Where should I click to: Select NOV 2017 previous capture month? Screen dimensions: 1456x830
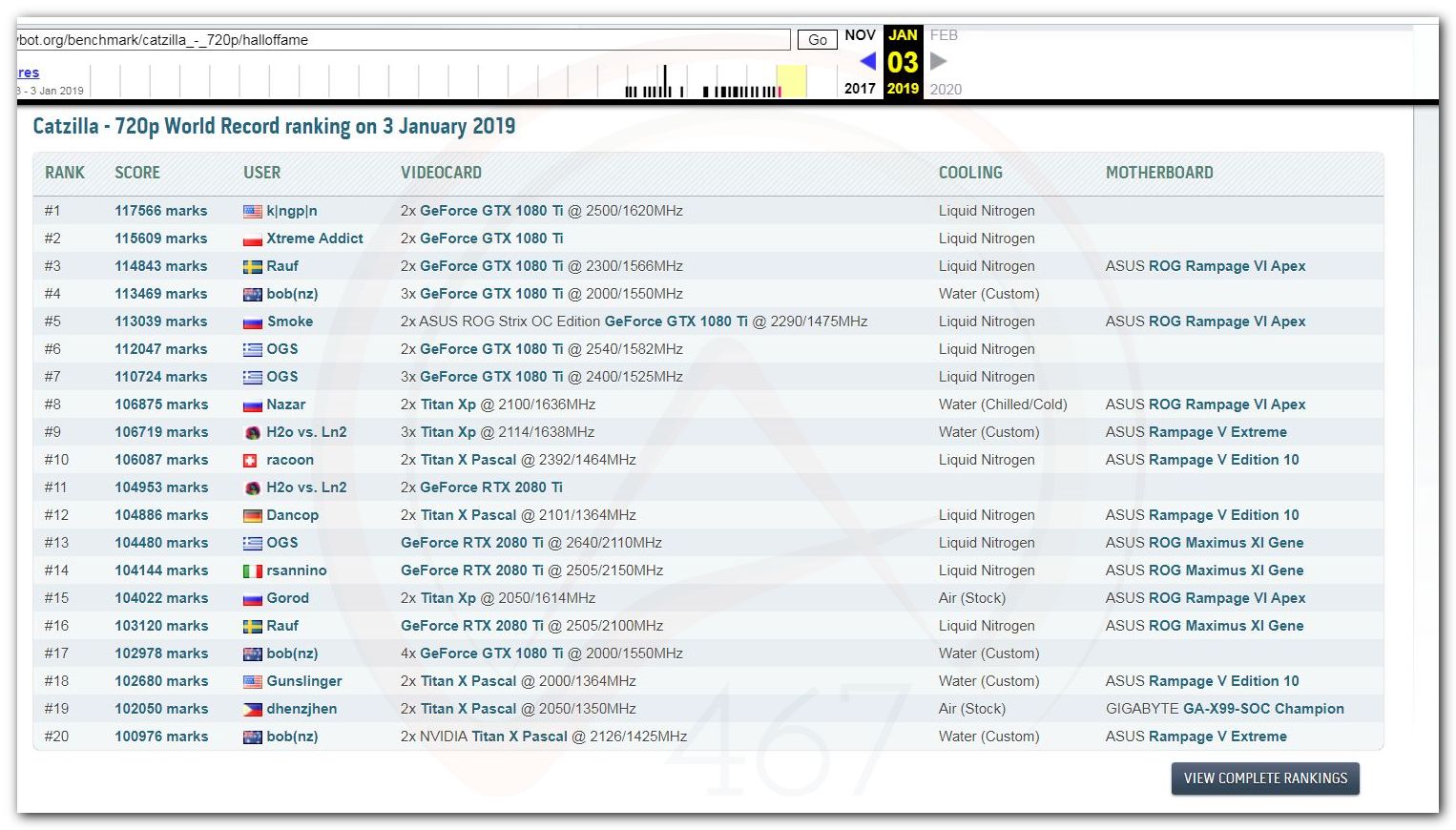point(860,36)
